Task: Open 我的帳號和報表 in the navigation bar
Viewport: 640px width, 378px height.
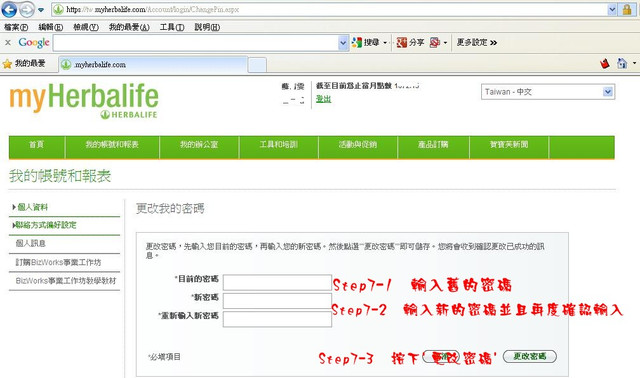Action: pyautogui.click(x=112, y=145)
